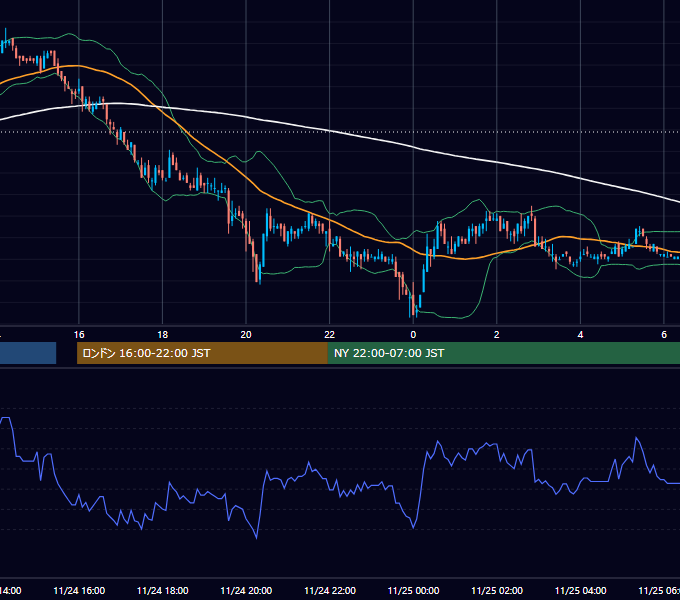Click the '22' hour label on price chart axis
The height and width of the screenshot is (600, 680).
coord(330,335)
